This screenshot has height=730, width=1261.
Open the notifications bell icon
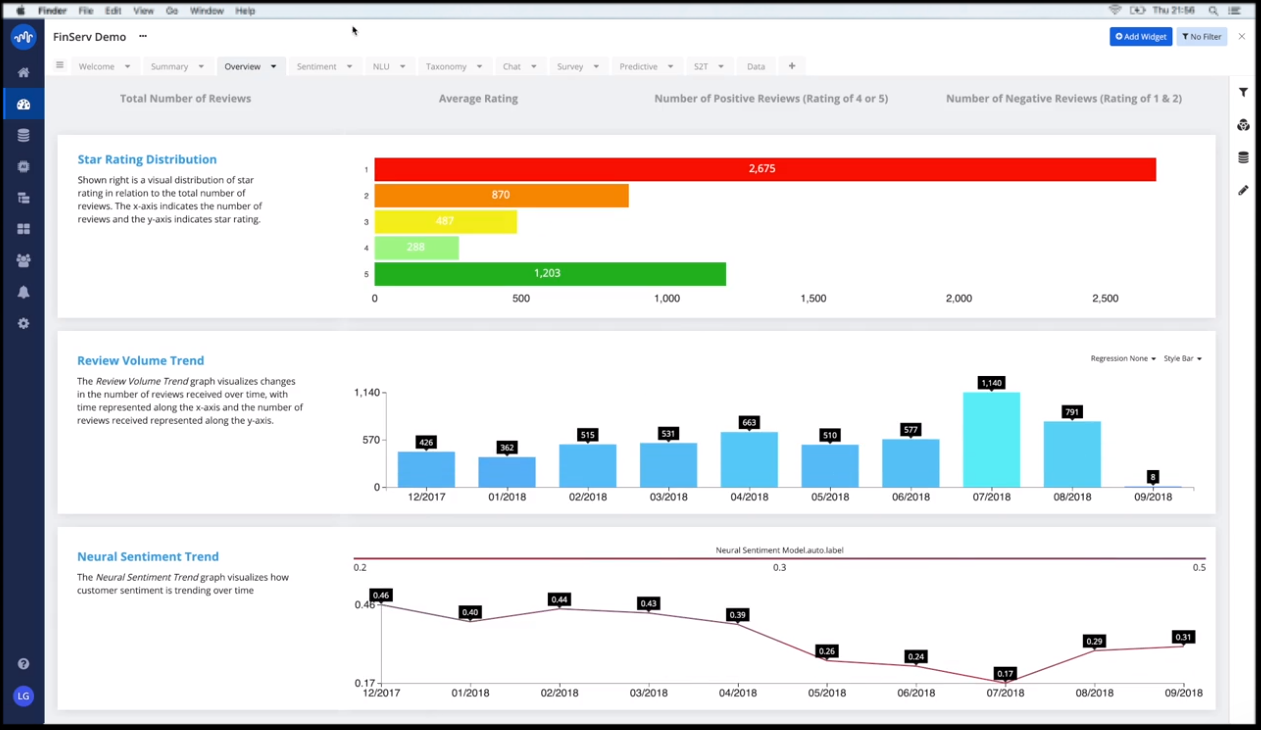pyautogui.click(x=23, y=292)
